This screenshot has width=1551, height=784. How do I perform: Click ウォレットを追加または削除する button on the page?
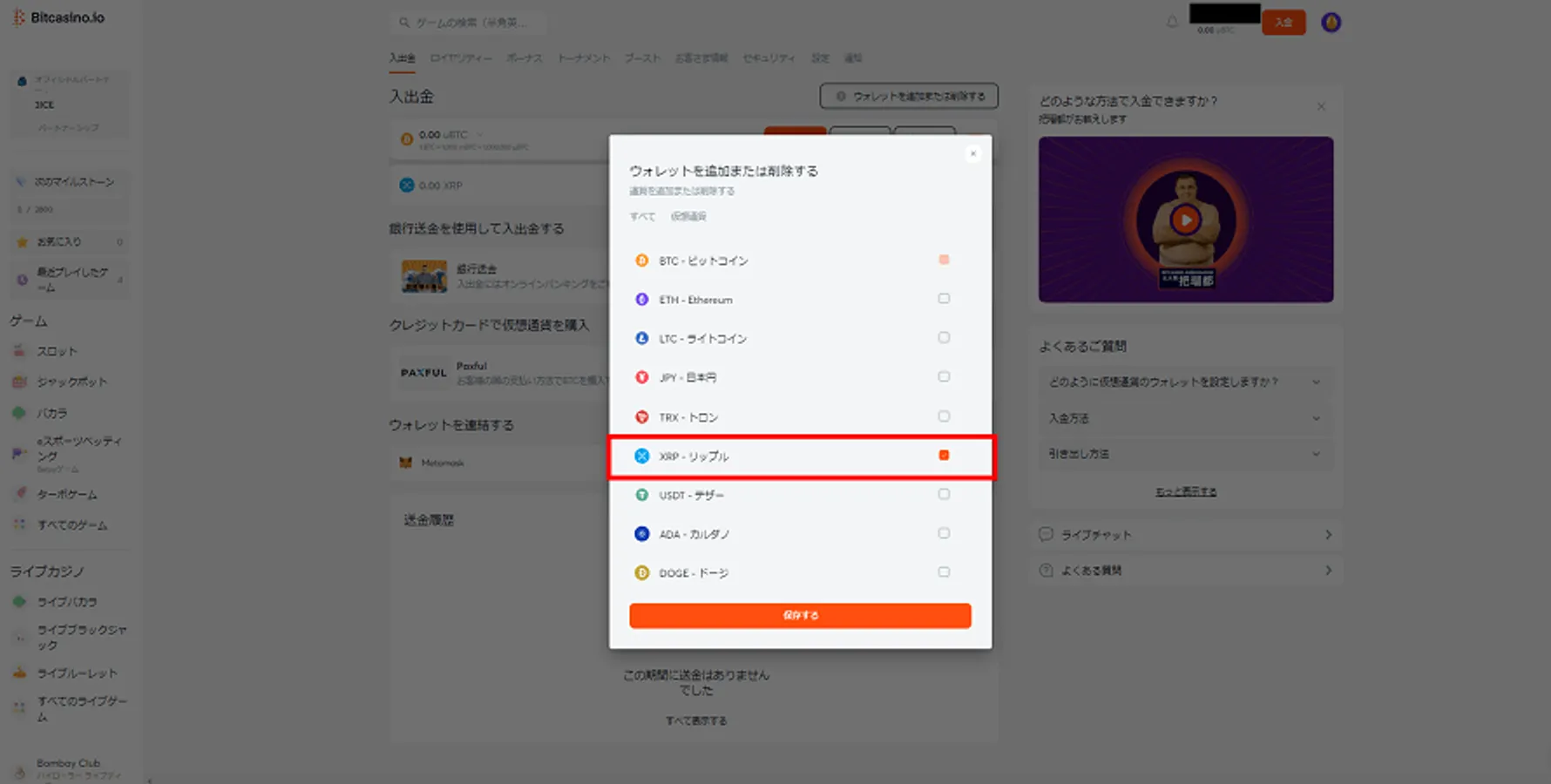(909, 97)
